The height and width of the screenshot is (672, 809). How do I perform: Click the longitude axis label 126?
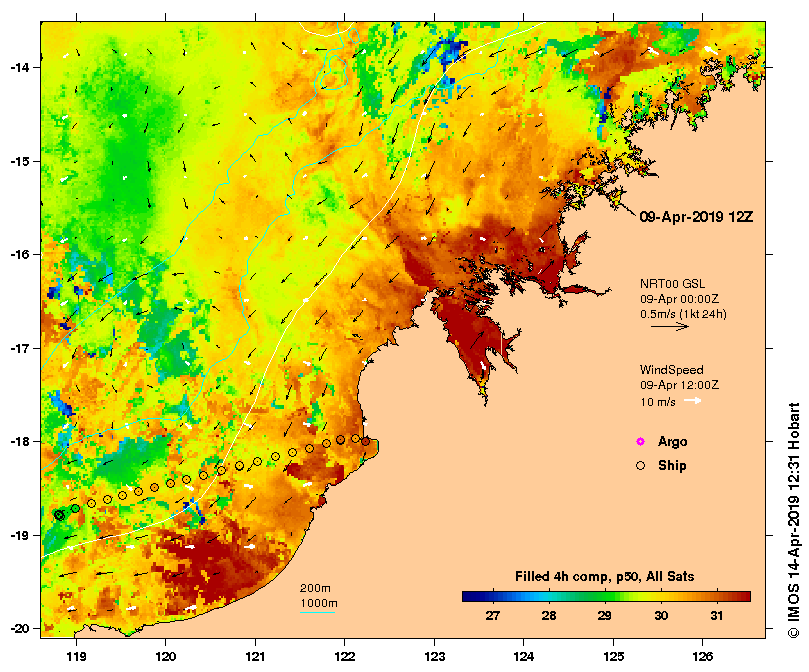(703, 657)
